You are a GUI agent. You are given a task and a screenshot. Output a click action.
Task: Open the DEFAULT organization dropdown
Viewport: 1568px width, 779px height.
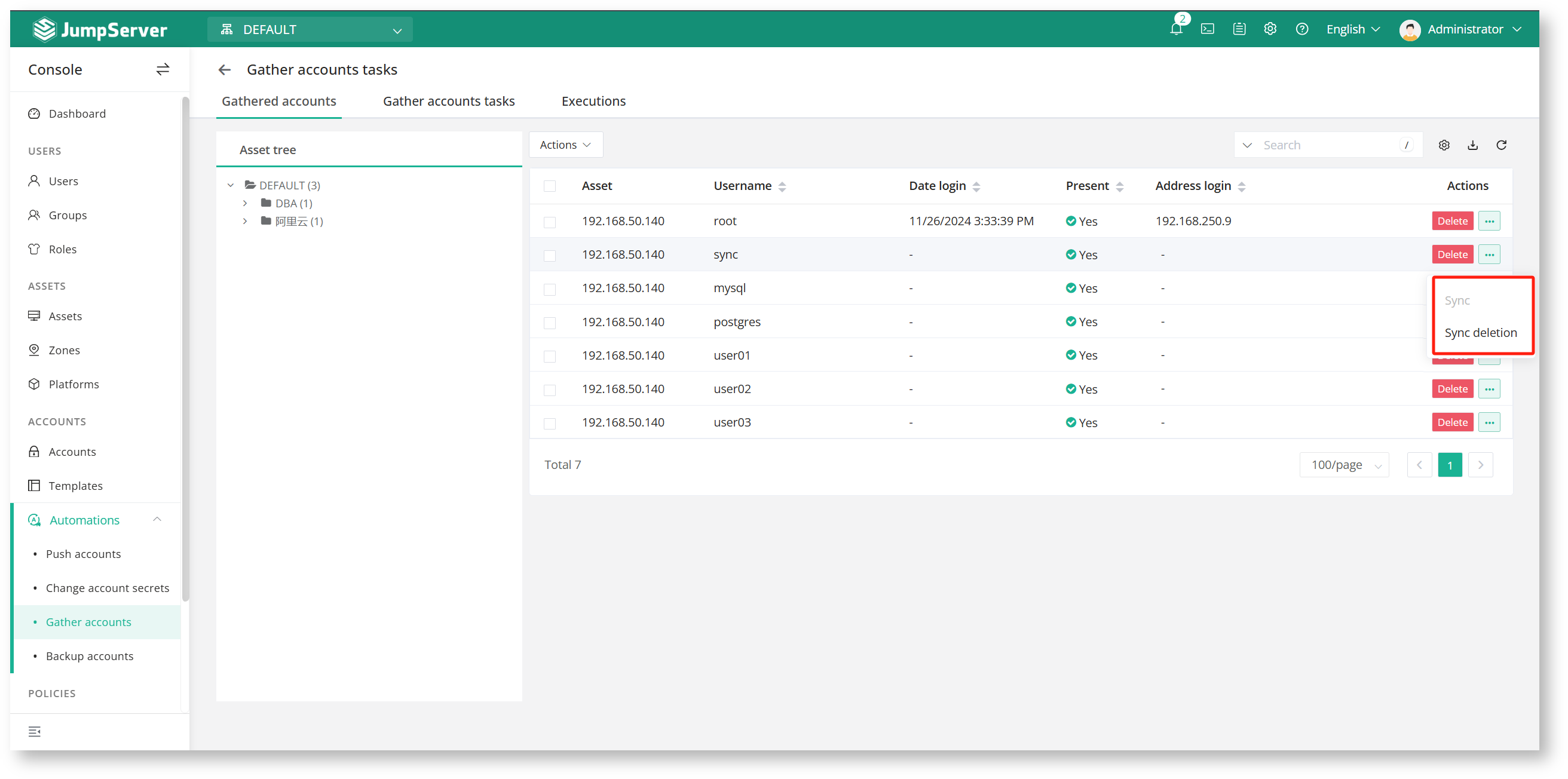pos(310,29)
